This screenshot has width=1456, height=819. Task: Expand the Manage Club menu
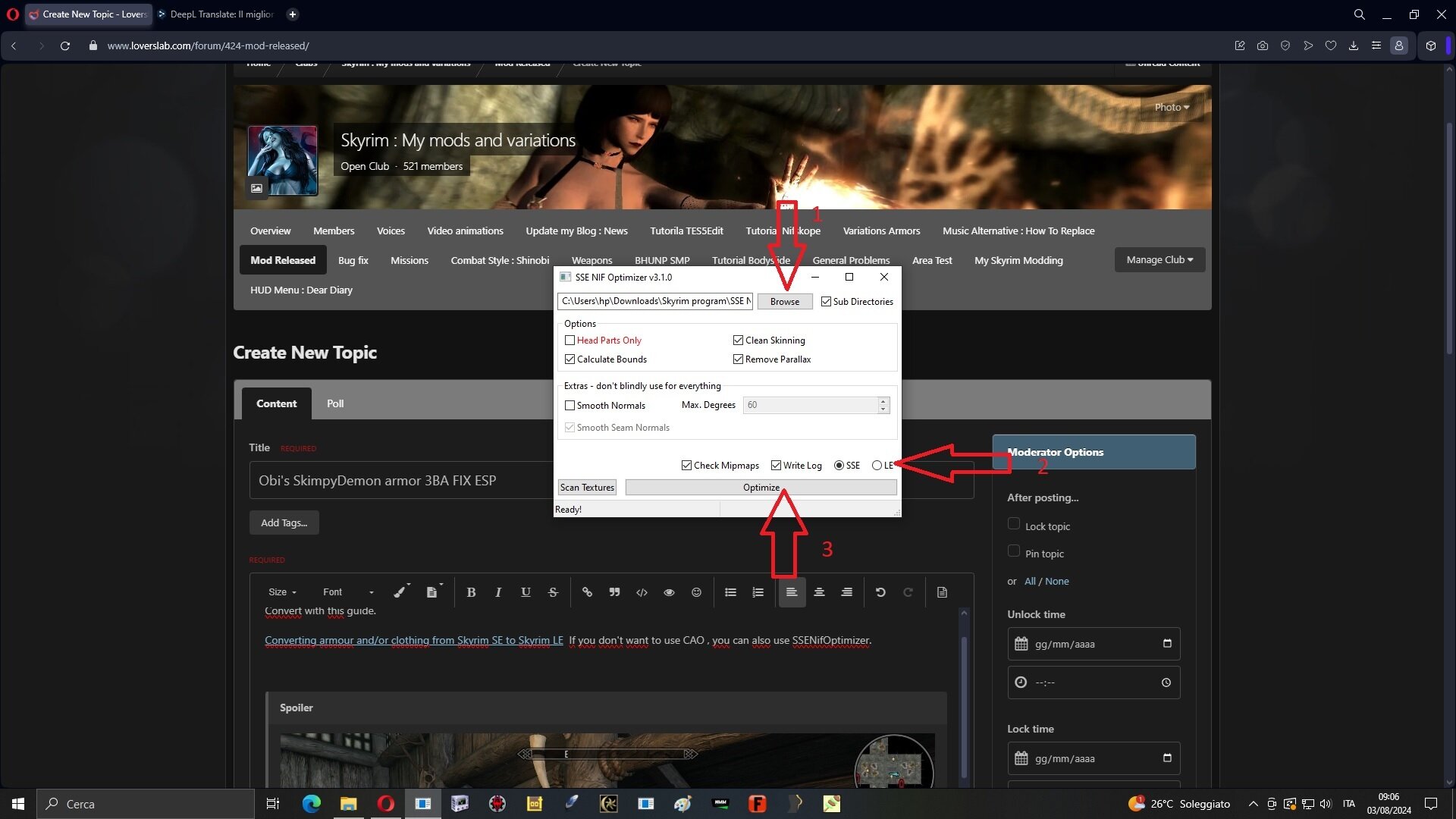point(1159,260)
